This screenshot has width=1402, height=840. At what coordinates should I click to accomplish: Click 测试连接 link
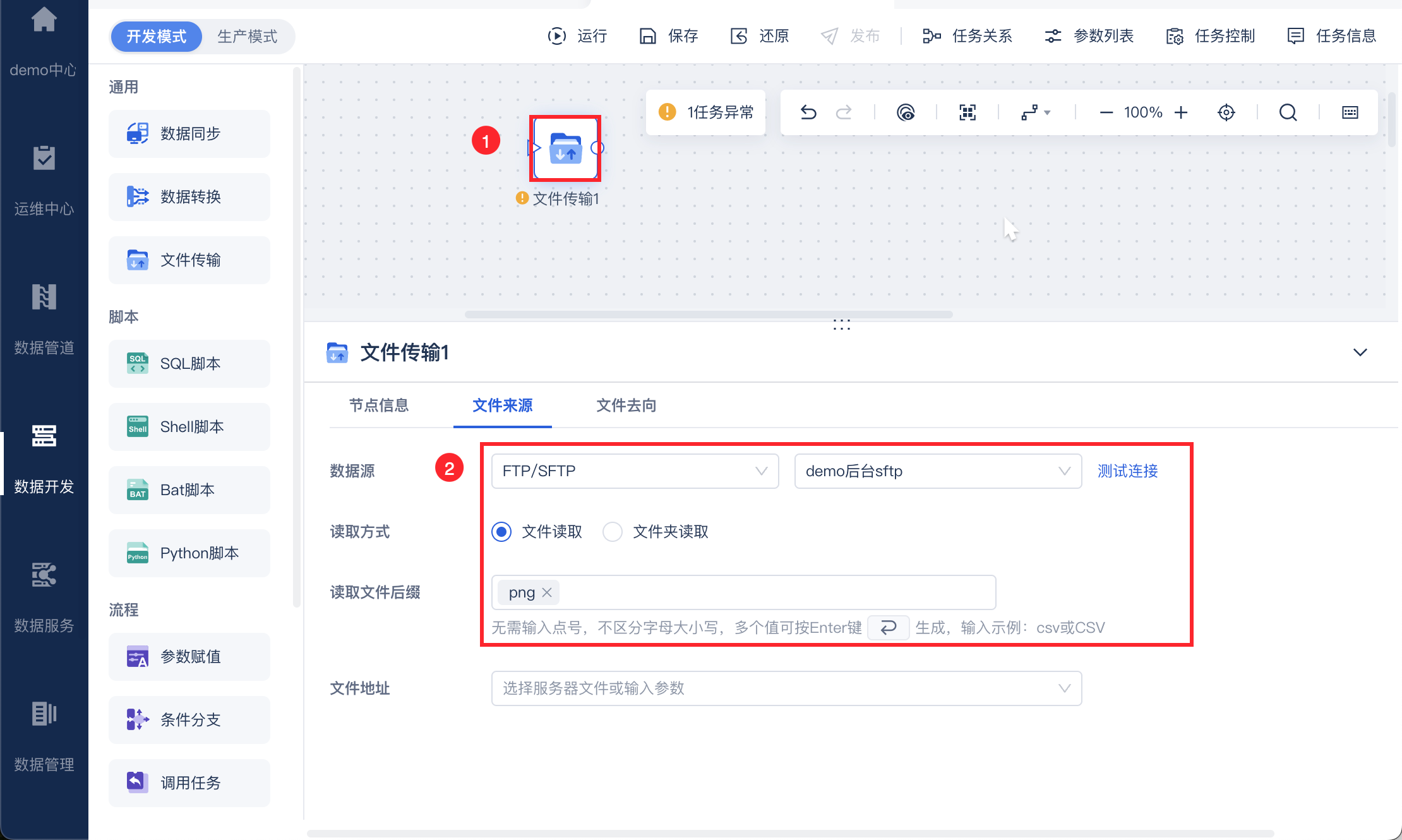(x=1127, y=471)
